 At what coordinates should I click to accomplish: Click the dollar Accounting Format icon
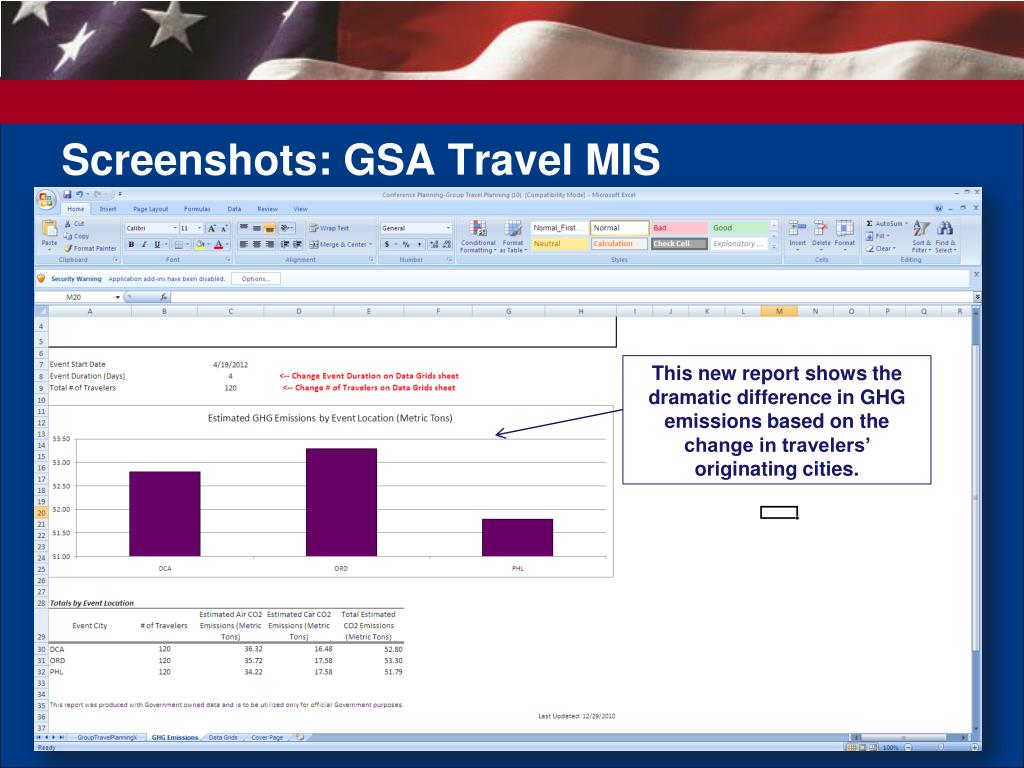[x=387, y=244]
